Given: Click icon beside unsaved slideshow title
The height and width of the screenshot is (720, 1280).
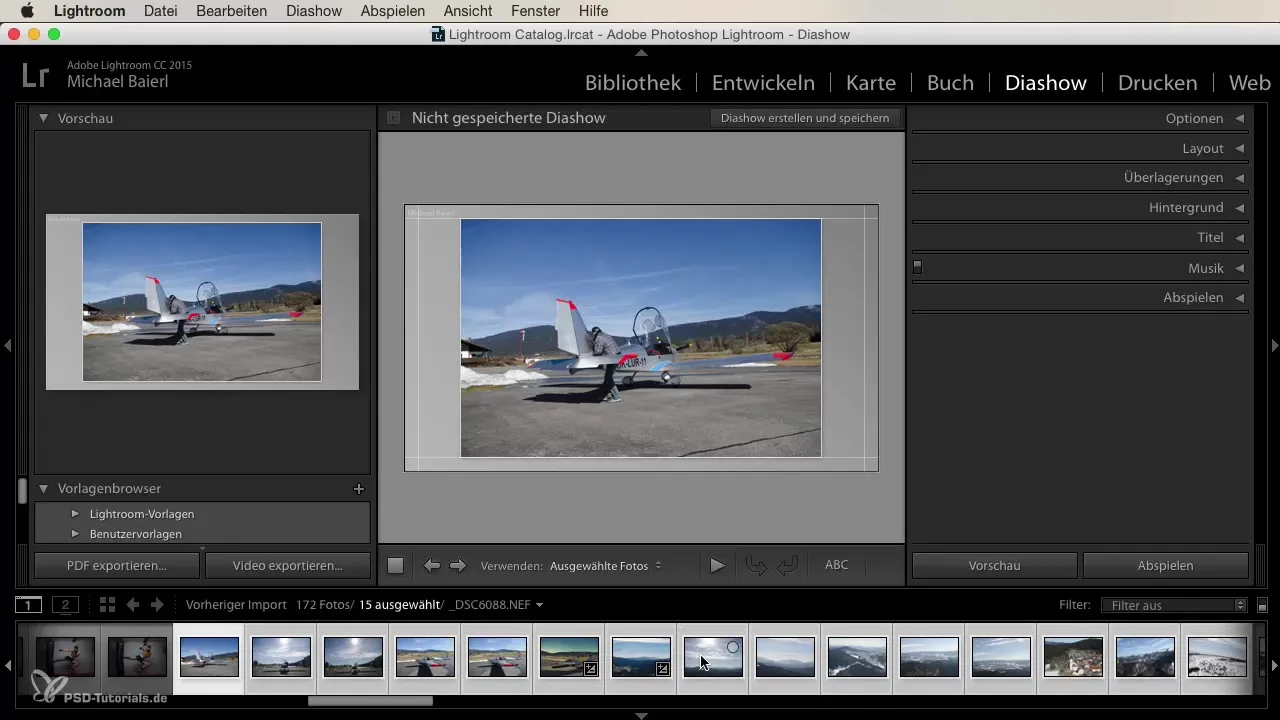Looking at the screenshot, I should [394, 118].
